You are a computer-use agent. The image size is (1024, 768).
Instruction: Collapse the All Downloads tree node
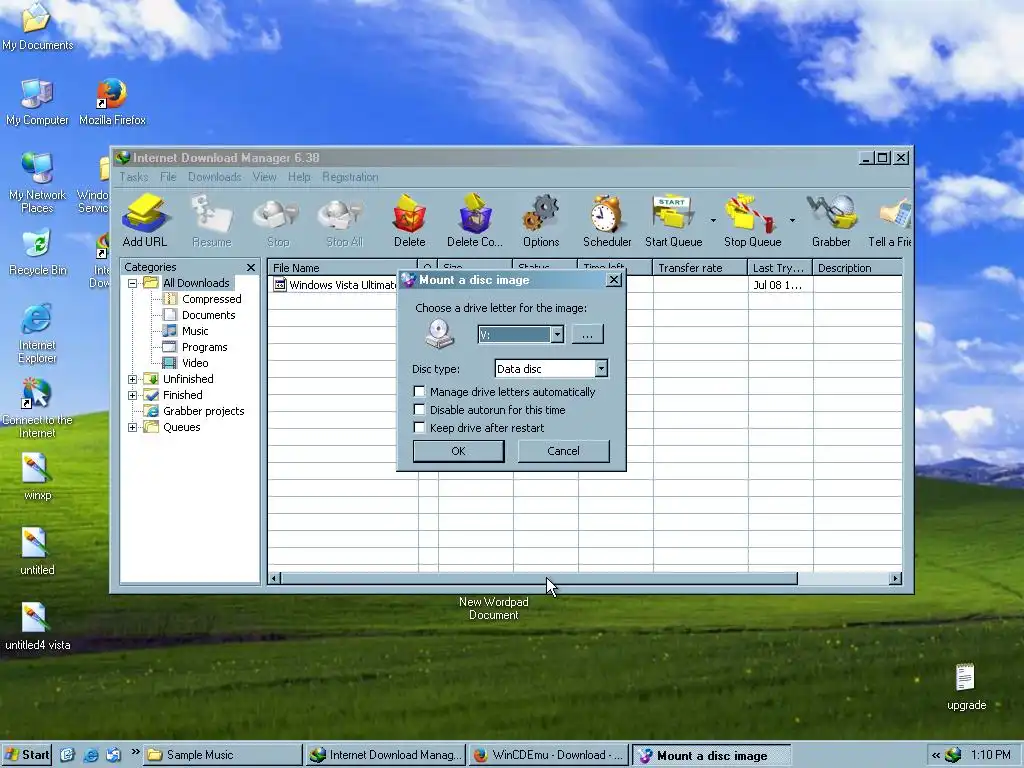(x=133, y=283)
